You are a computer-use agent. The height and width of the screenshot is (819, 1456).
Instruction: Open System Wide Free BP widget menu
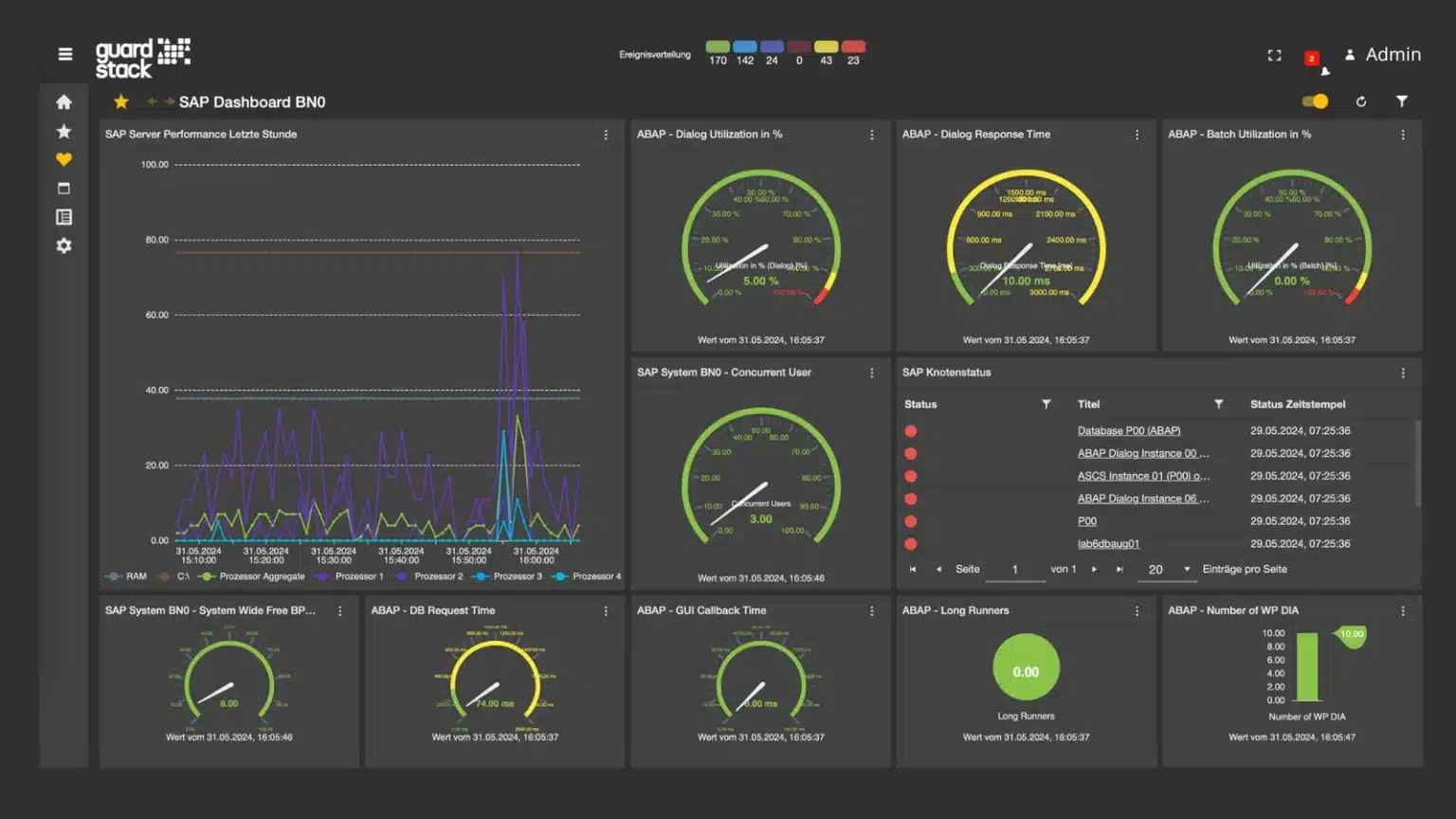pyautogui.click(x=340, y=611)
